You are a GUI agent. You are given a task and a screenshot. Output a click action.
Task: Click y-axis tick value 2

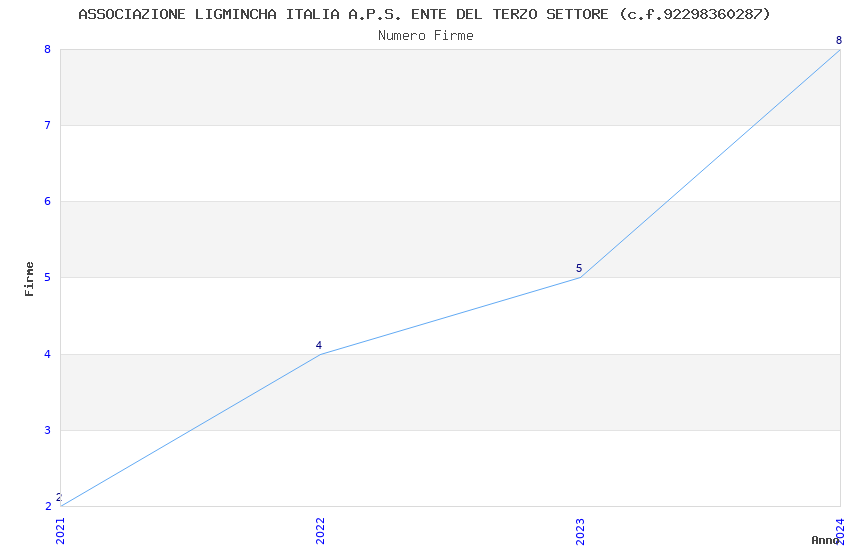coord(48,506)
